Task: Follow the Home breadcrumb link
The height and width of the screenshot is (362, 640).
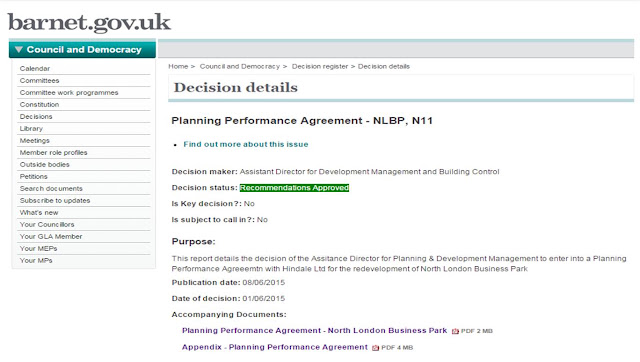Action: (178, 67)
